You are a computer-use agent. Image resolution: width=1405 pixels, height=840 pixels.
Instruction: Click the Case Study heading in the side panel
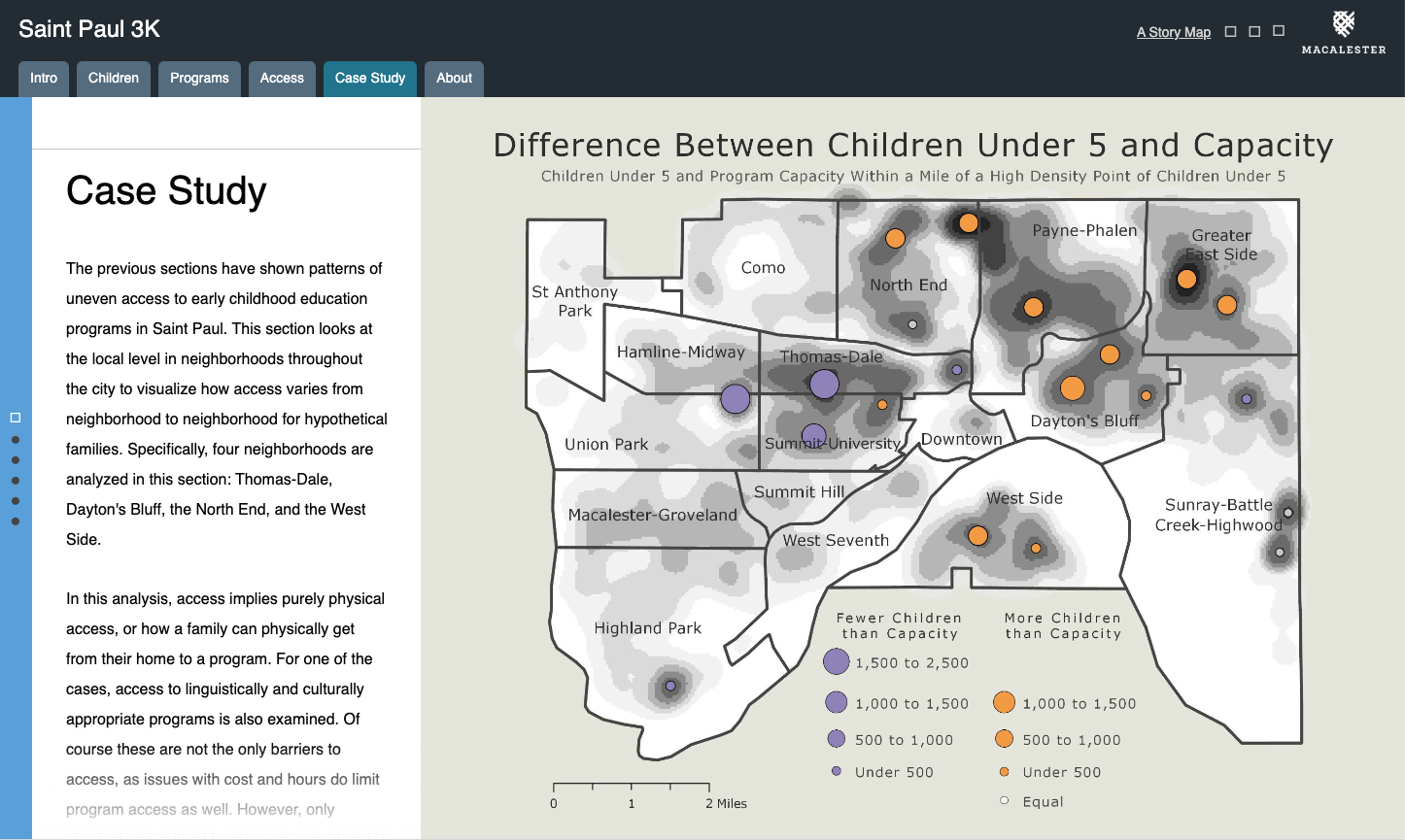point(166,191)
